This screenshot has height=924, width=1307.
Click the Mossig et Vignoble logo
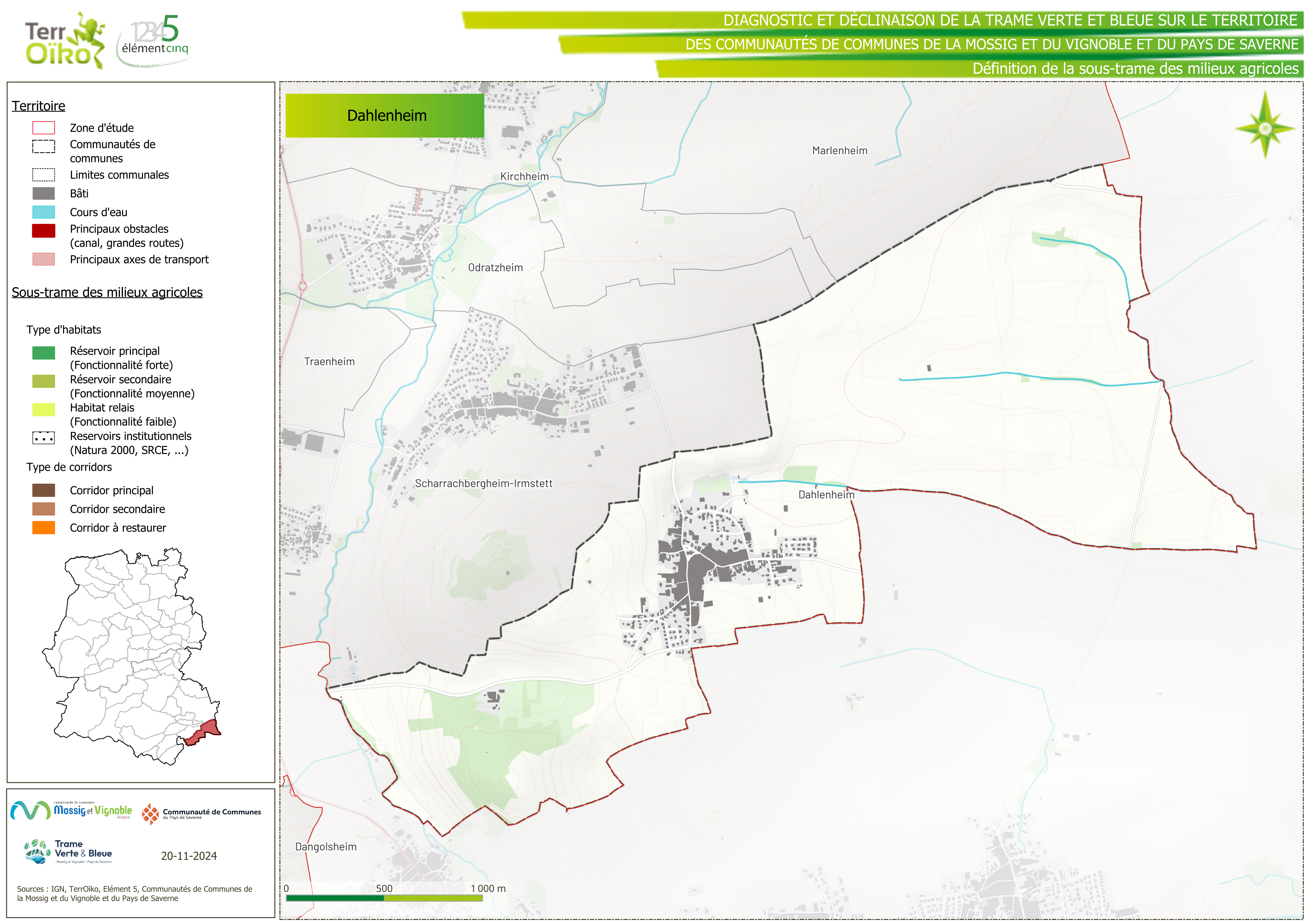point(72,810)
